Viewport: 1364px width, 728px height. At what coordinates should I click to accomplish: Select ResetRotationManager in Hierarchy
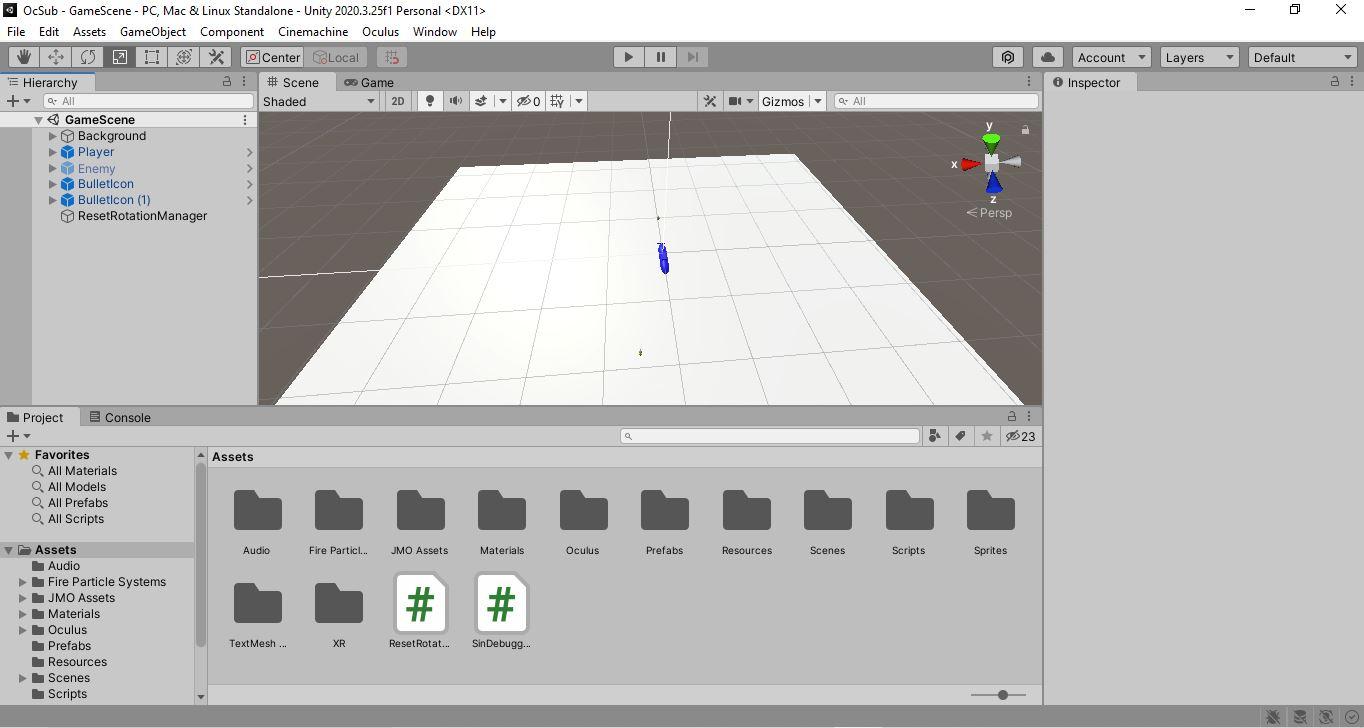tap(142, 216)
